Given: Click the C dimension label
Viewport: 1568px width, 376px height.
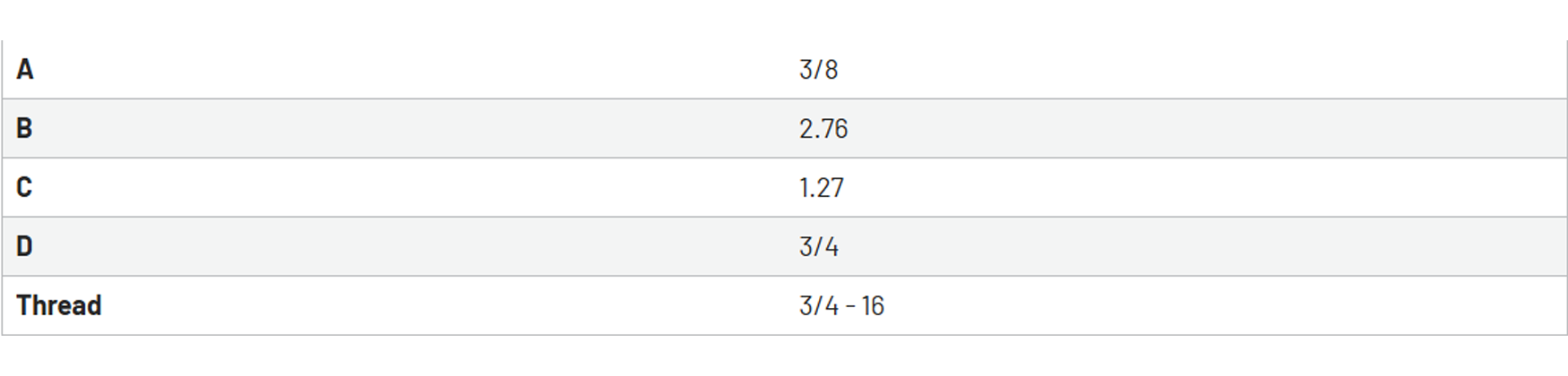Looking at the screenshot, I should pos(24,187).
